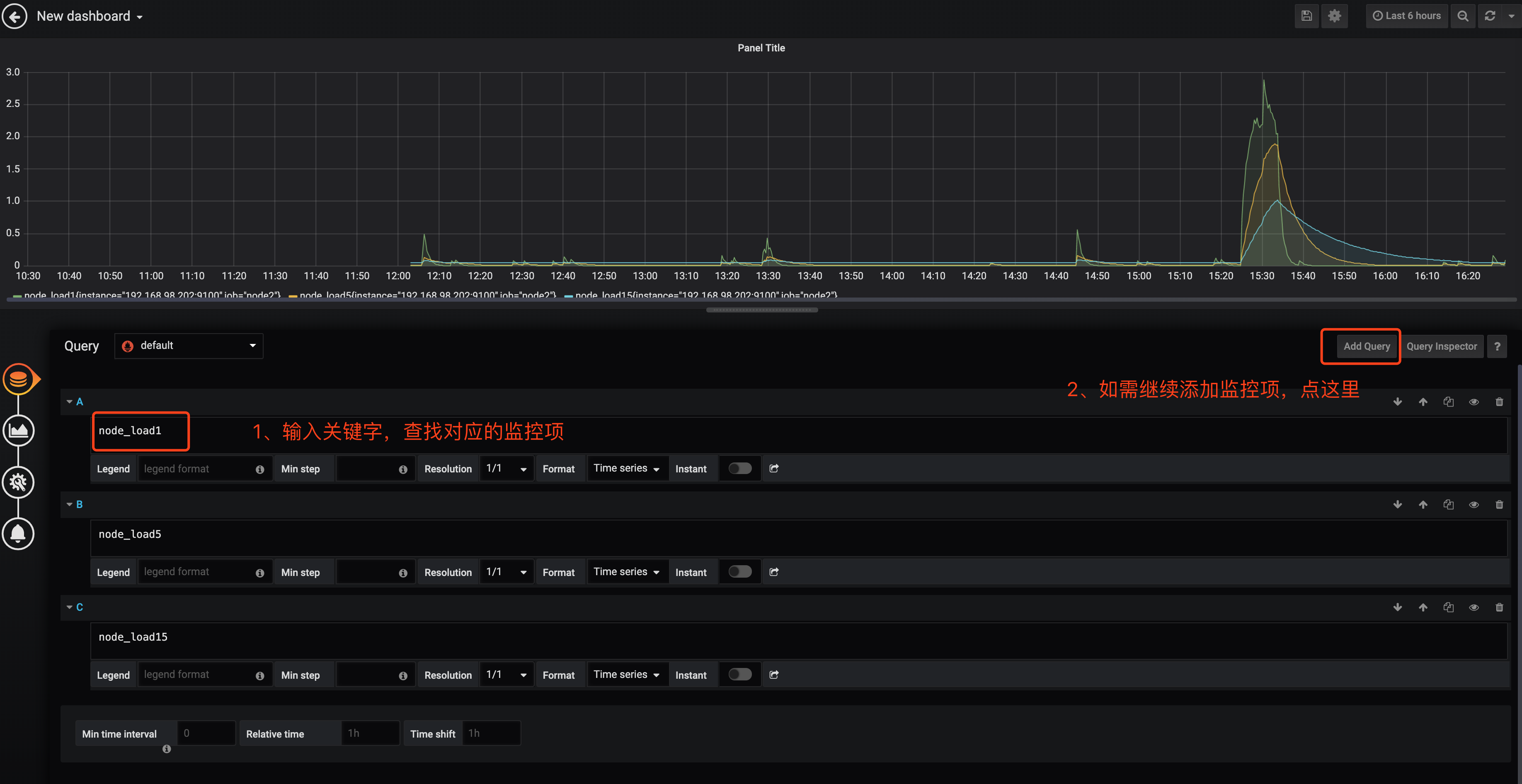1522x784 pixels.
Task: Click the Add Query button
Action: point(1366,346)
